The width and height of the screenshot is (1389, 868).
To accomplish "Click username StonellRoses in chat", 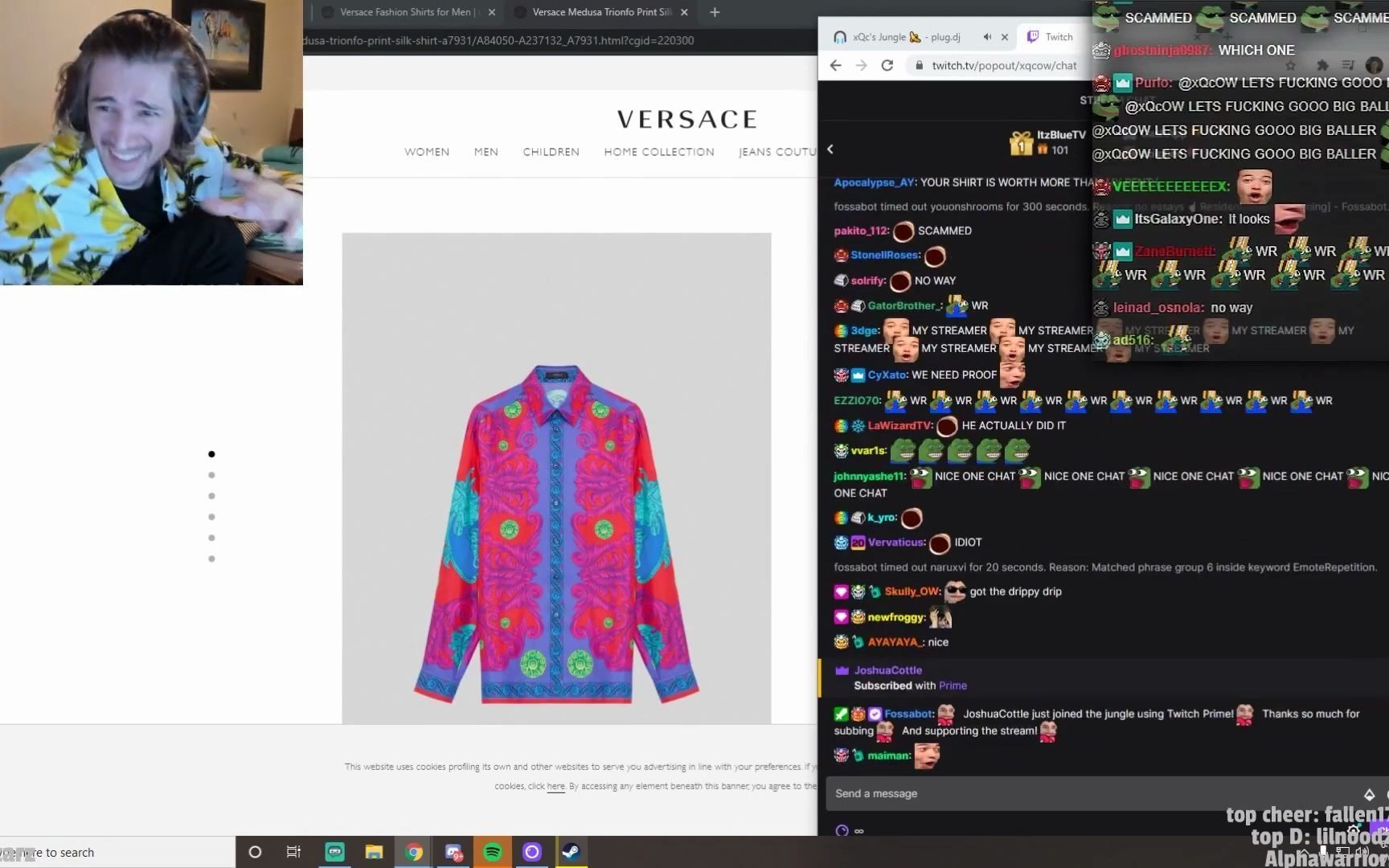I will 885,255.
